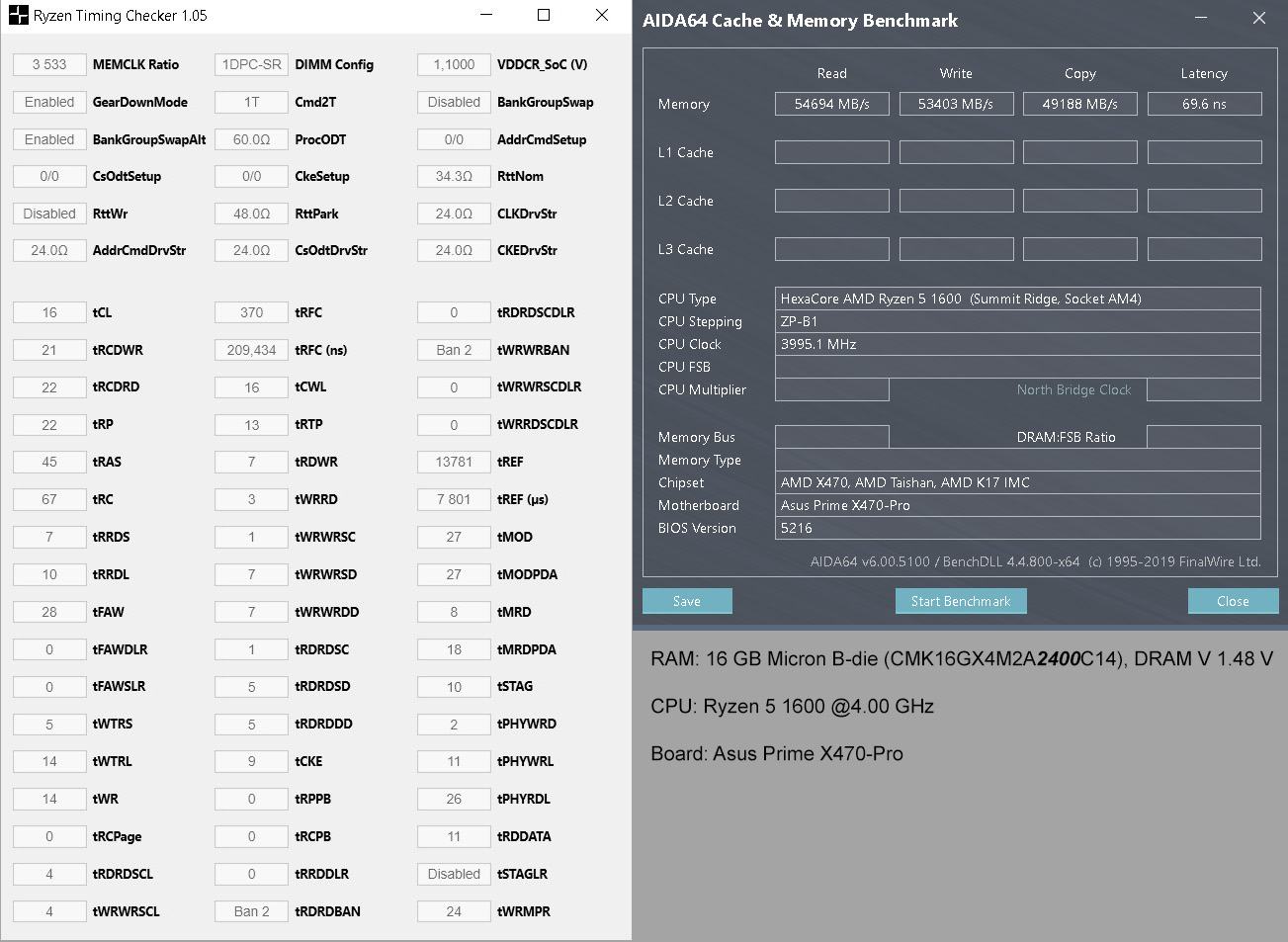Image resolution: width=1288 pixels, height=942 pixels.
Task: Click the tWRWRBAN value Ban 2
Action: [x=454, y=350]
